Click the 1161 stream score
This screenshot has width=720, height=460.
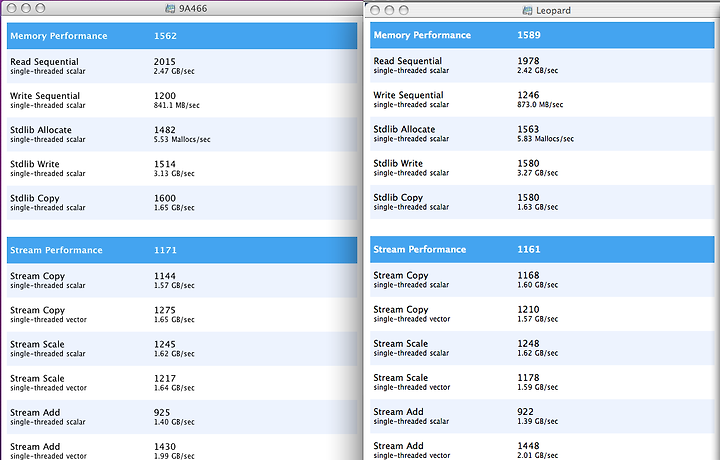(529, 249)
